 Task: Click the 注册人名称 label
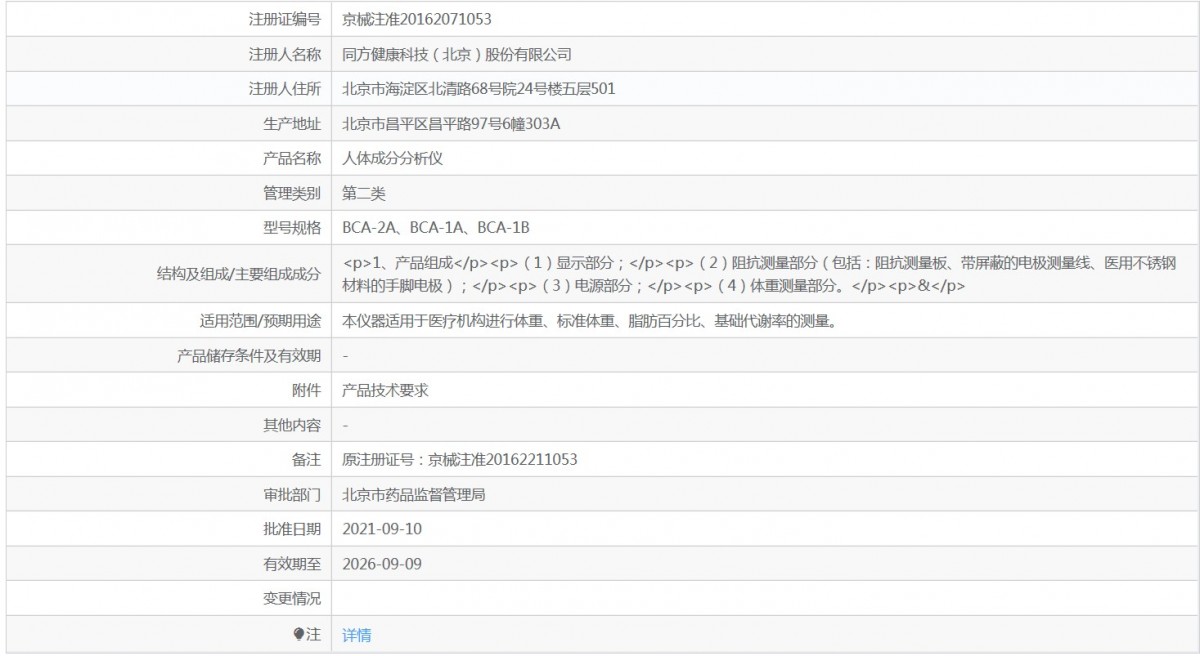click(x=285, y=54)
